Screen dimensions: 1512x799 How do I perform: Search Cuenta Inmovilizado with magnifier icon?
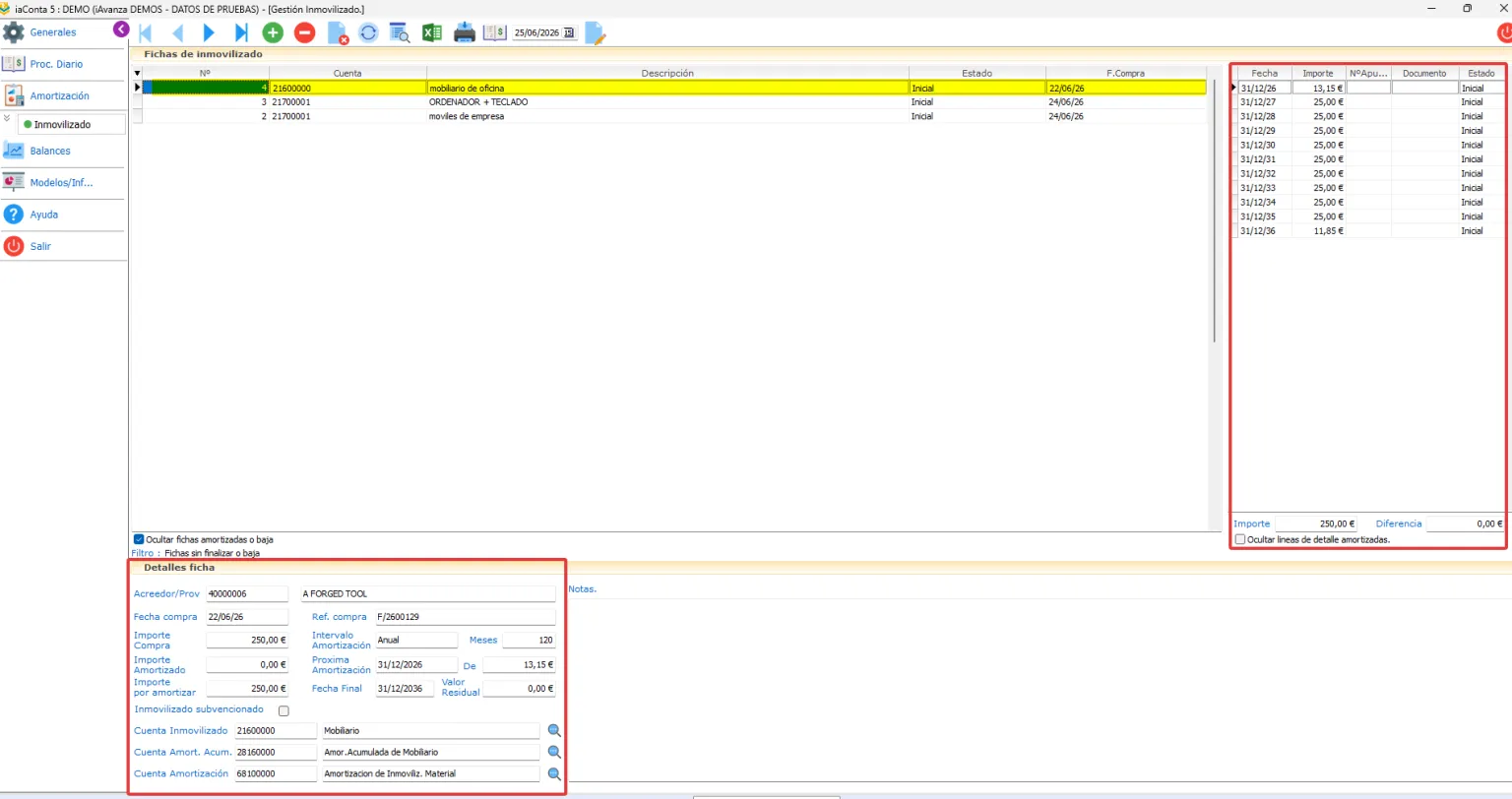point(554,731)
